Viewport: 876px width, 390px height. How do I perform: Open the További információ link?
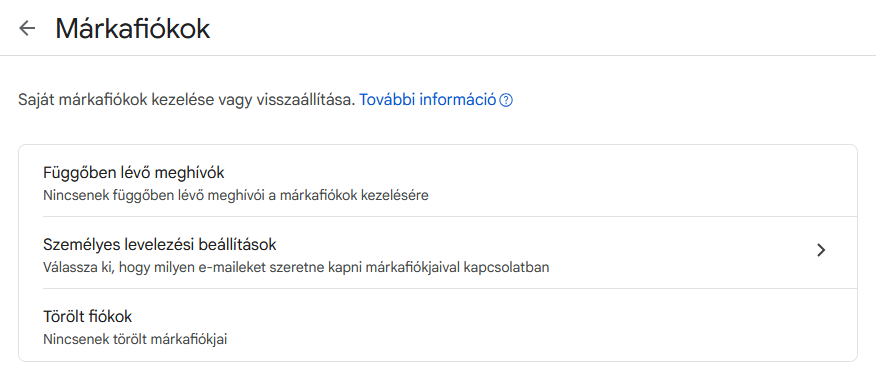point(427,100)
